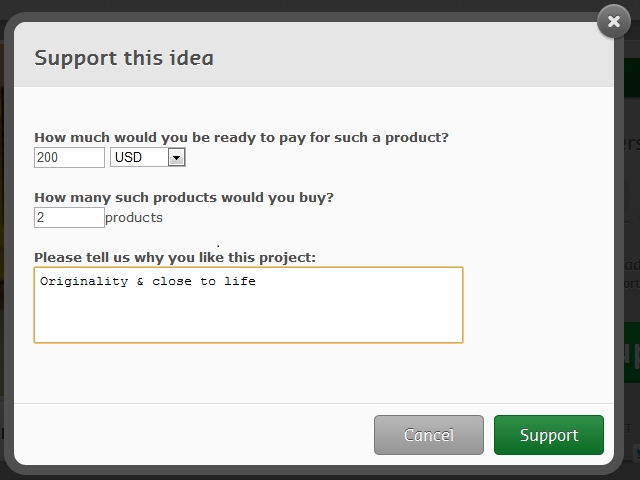Focus the product quantity input field
This screenshot has width=640, height=480.
click(x=69, y=217)
